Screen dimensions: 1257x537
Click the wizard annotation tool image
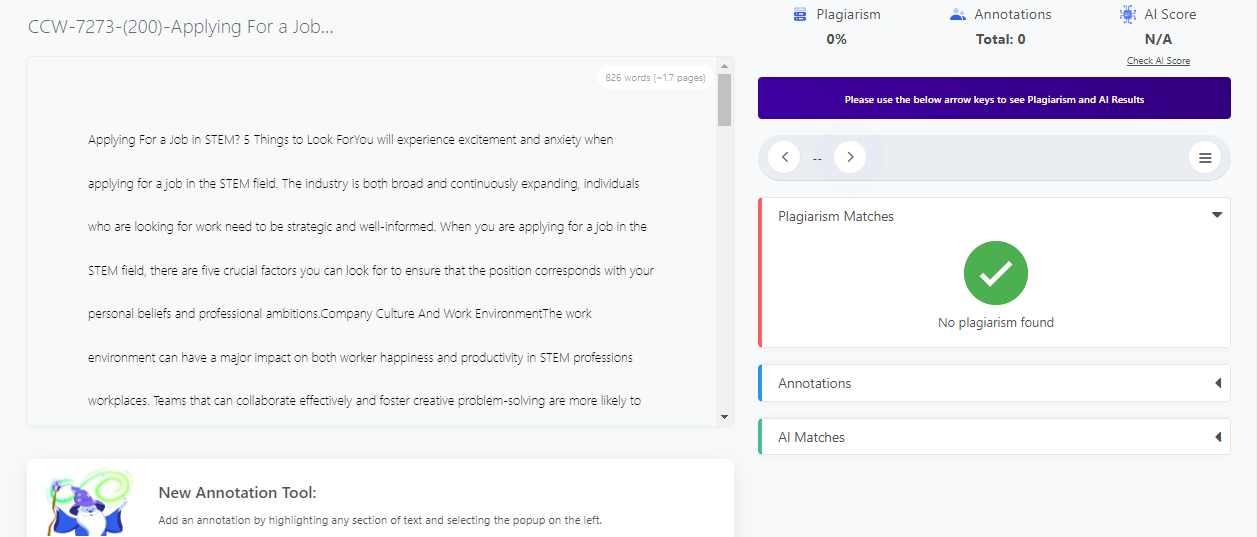coord(90,502)
